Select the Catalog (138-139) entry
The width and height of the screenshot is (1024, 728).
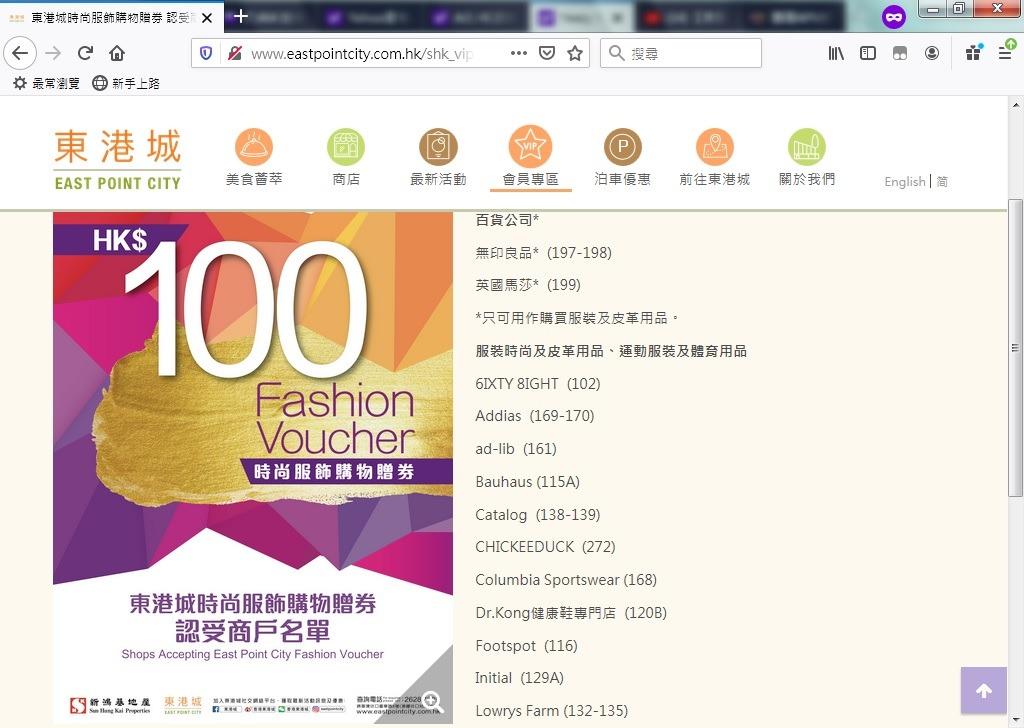pos(537,514)
